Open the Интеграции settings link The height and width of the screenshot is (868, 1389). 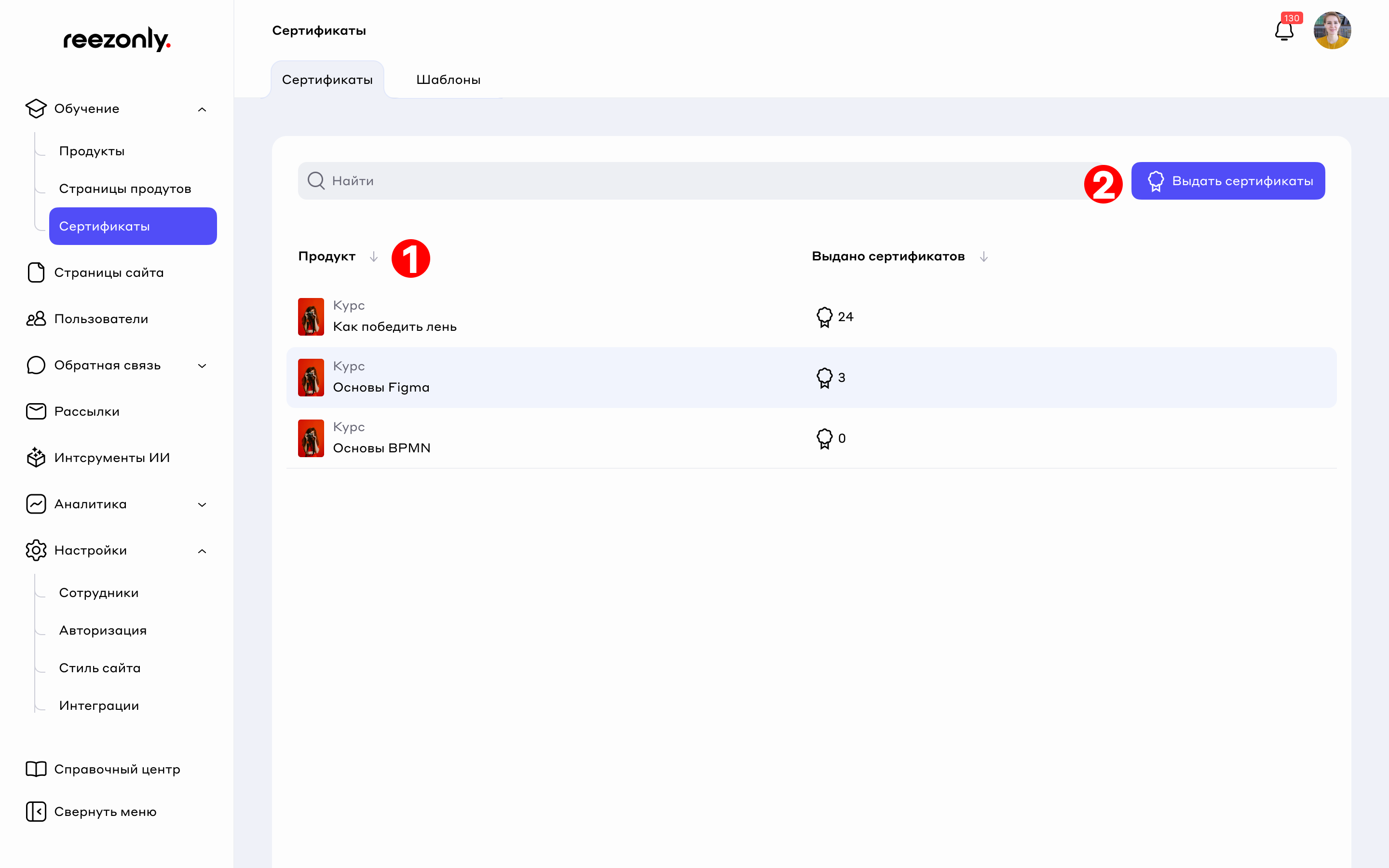(99, 705)
